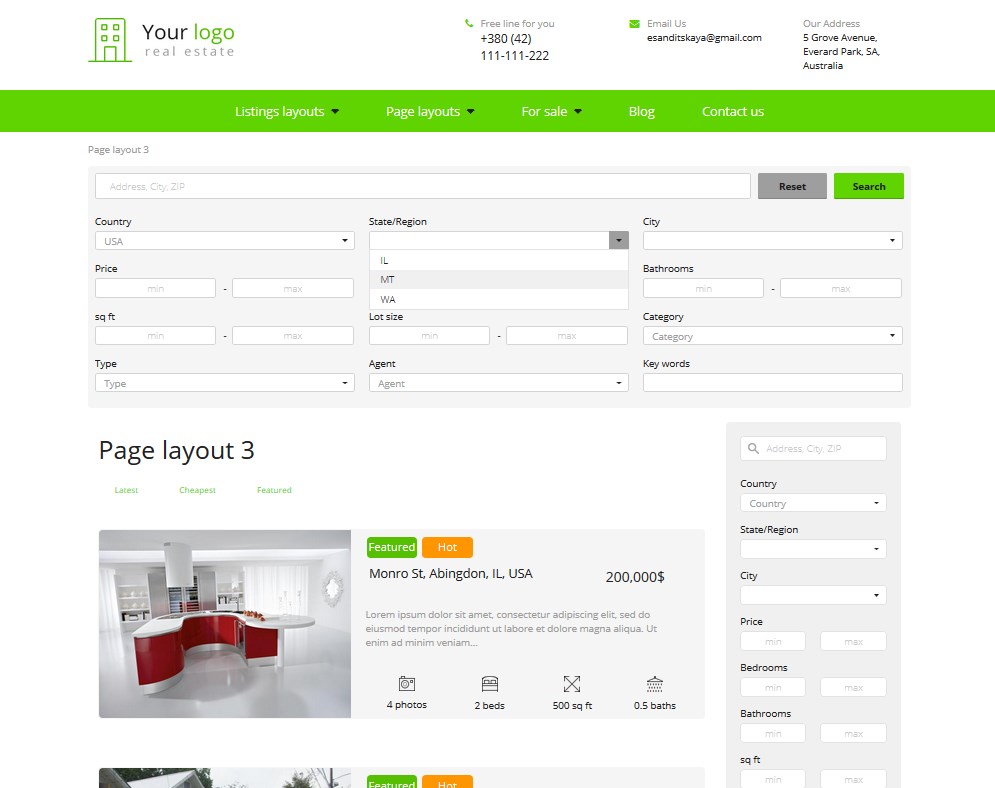Click the camera photos icon on first listing
The width and height of the screenshot is (995, 788).
click(x=407, y=683)
